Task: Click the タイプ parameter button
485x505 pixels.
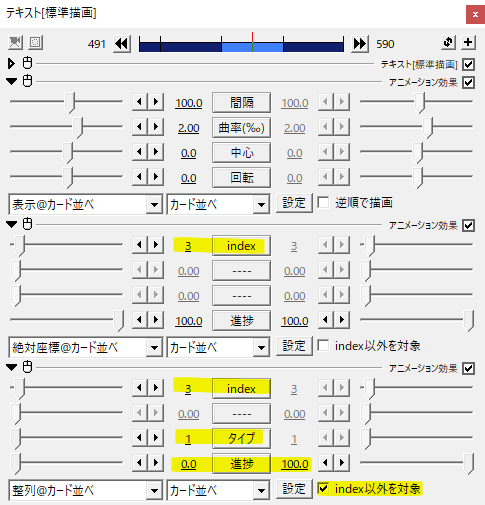Action: 241,438
